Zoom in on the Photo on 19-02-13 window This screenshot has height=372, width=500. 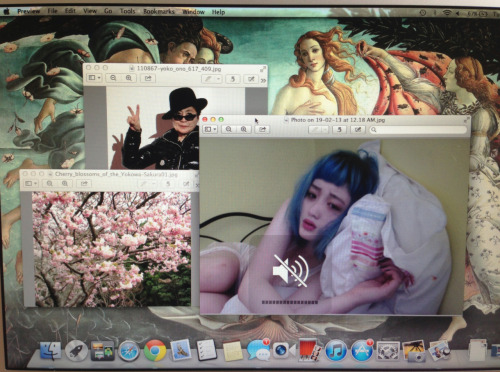(x=244, y=129)
